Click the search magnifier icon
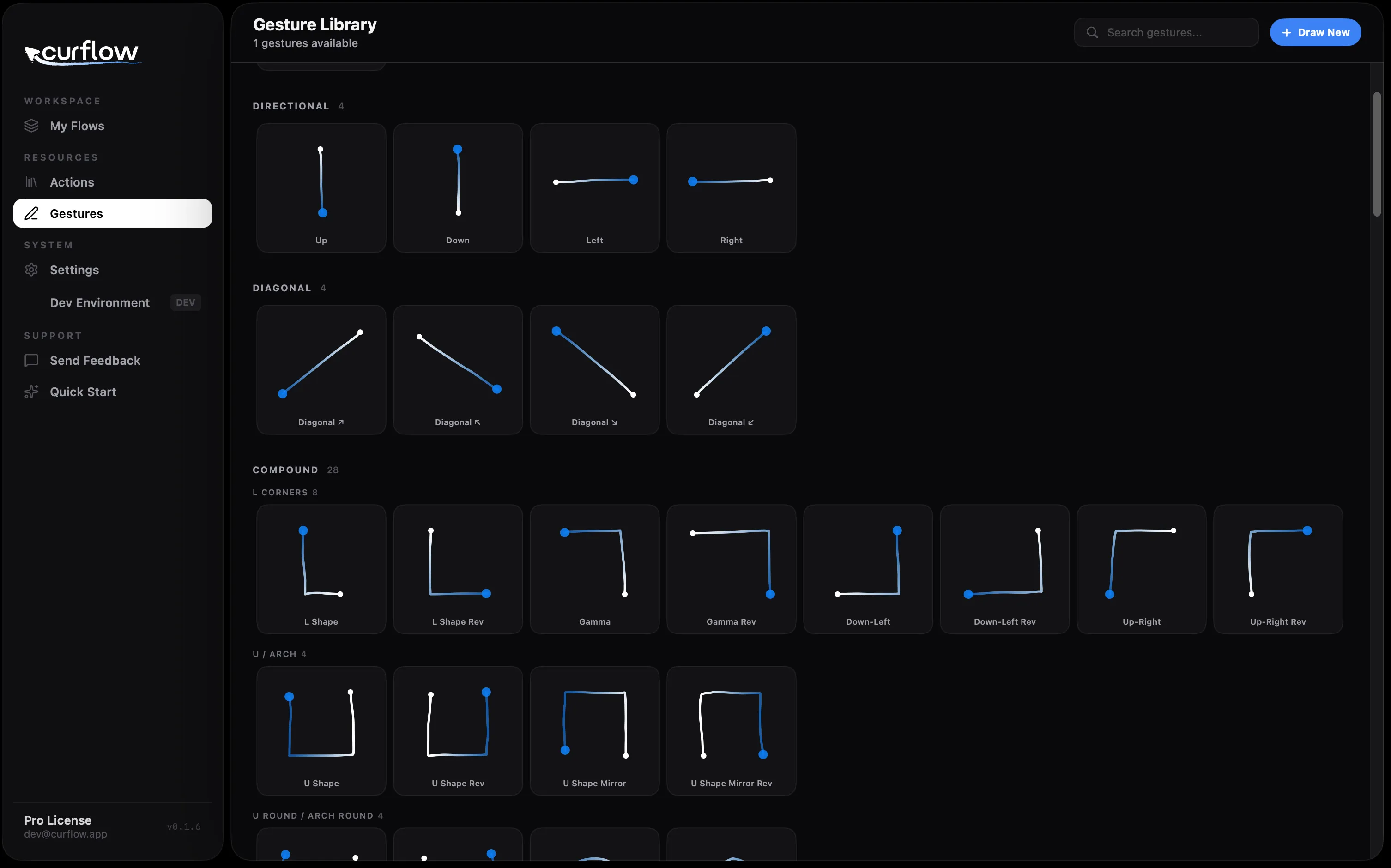The width and height of the screenshot is (1391, 868). coord(1092,33)
